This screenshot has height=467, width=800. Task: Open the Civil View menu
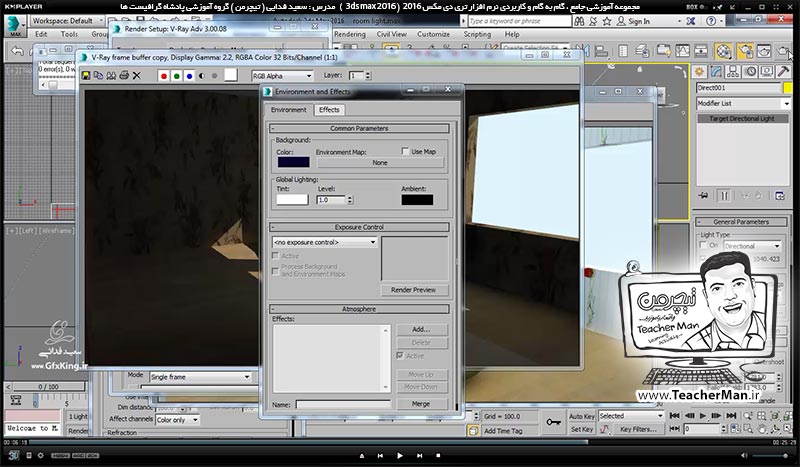pos(391,34)
